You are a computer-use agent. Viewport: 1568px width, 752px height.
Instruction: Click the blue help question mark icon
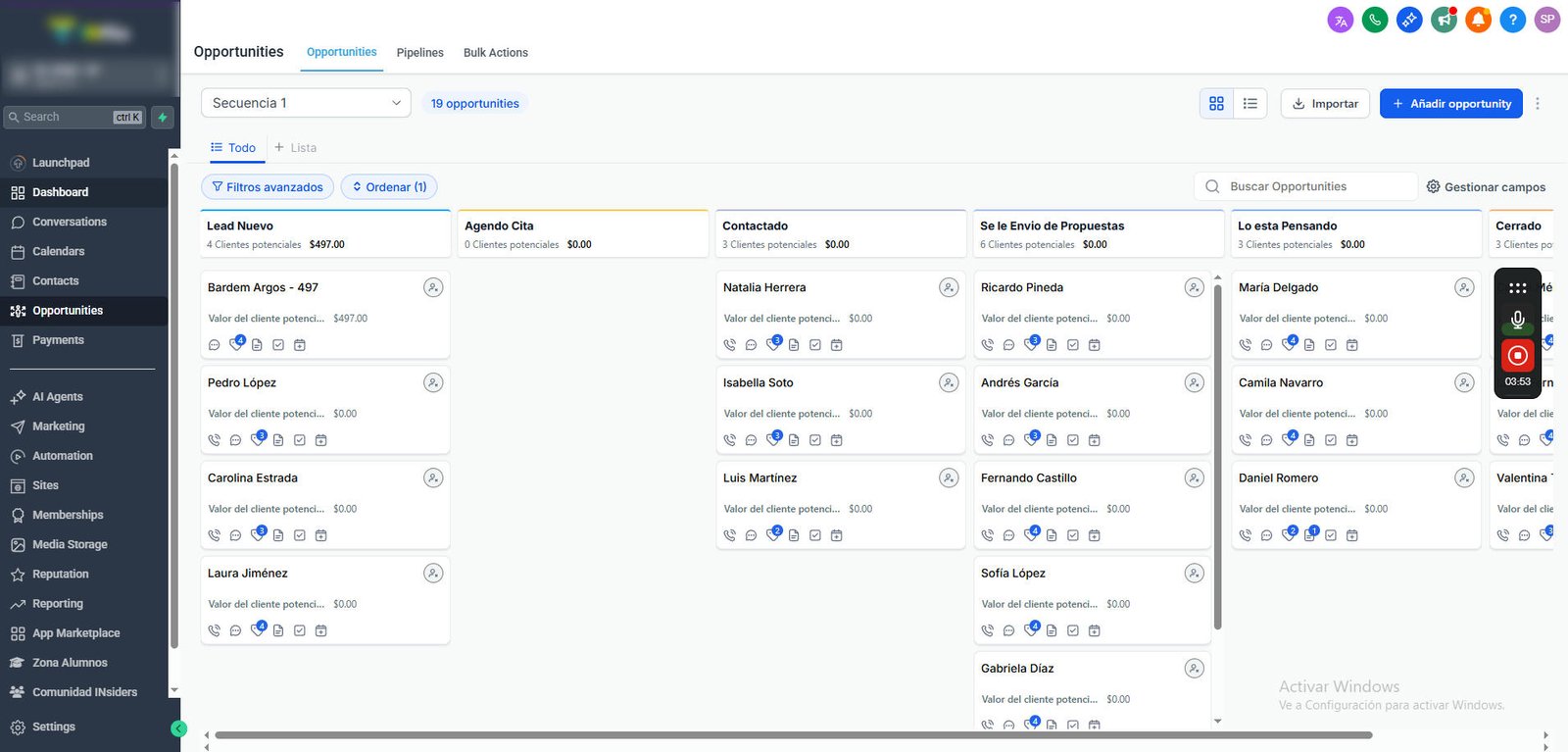click(x=1512, y=20)
